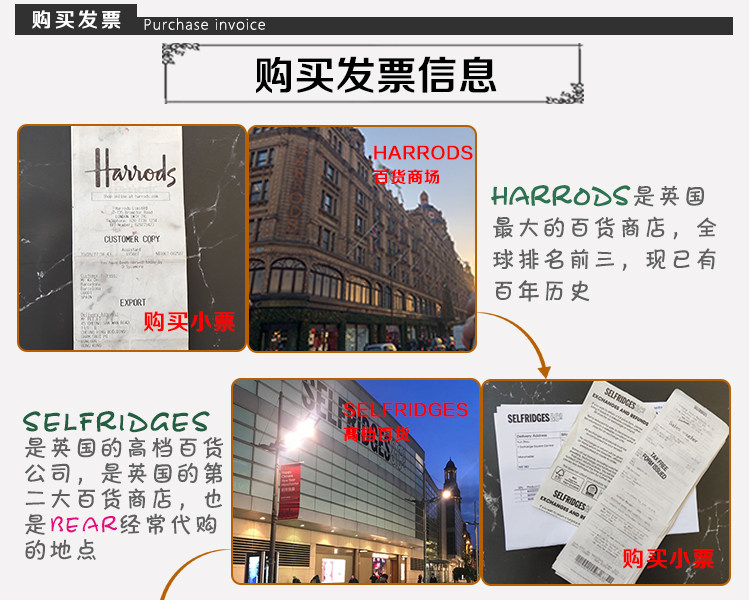Click the green 'HARRODS' heading in description

point(560,196)
